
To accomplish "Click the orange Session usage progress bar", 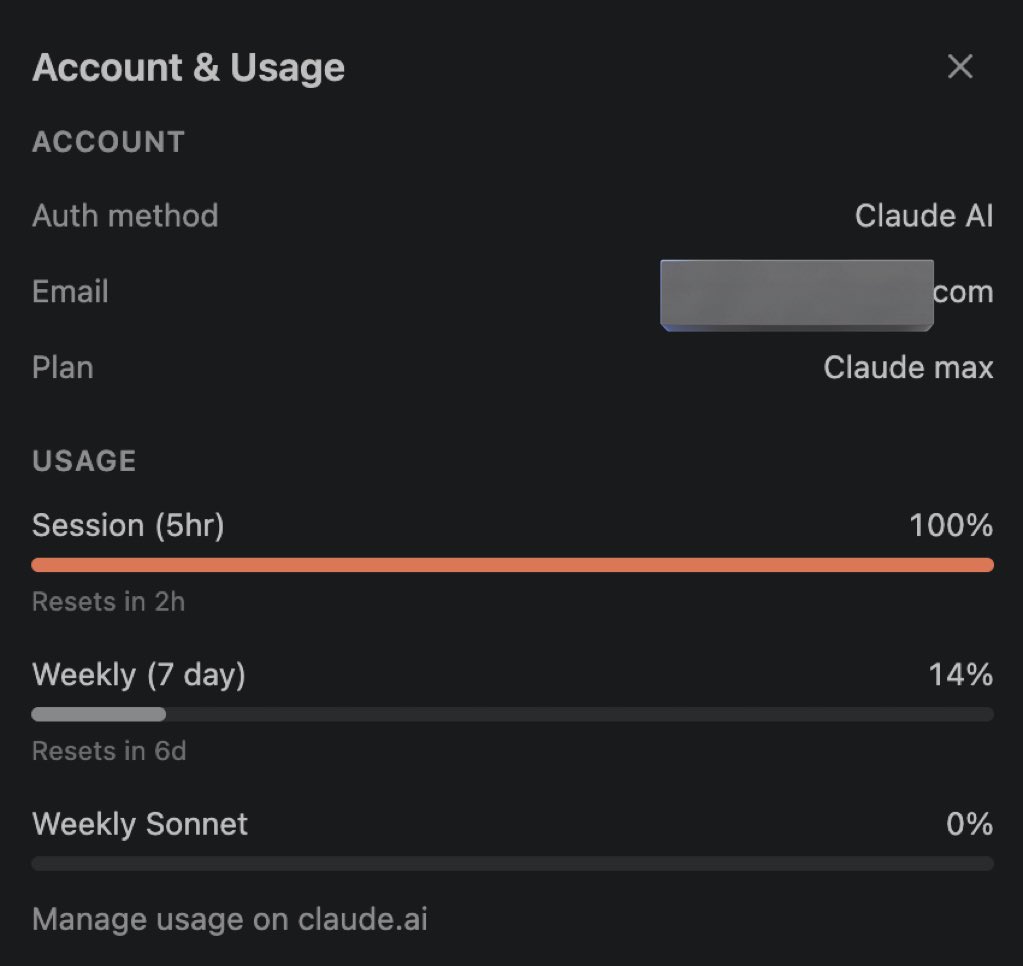I will [x=512, y=565].
